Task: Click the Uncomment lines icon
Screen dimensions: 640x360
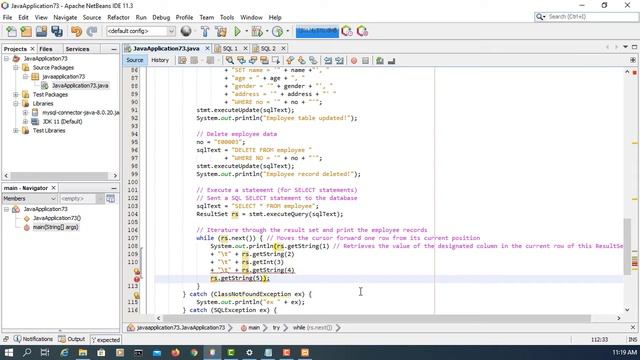Action: point(391,61)
